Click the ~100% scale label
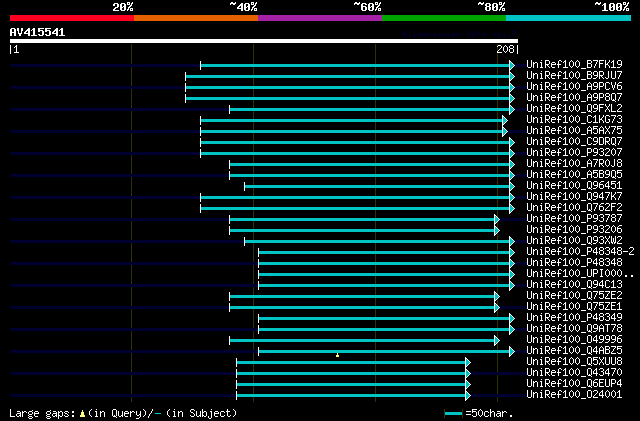Viewport: 640px width, 421px height. click(x=611, y=7)
